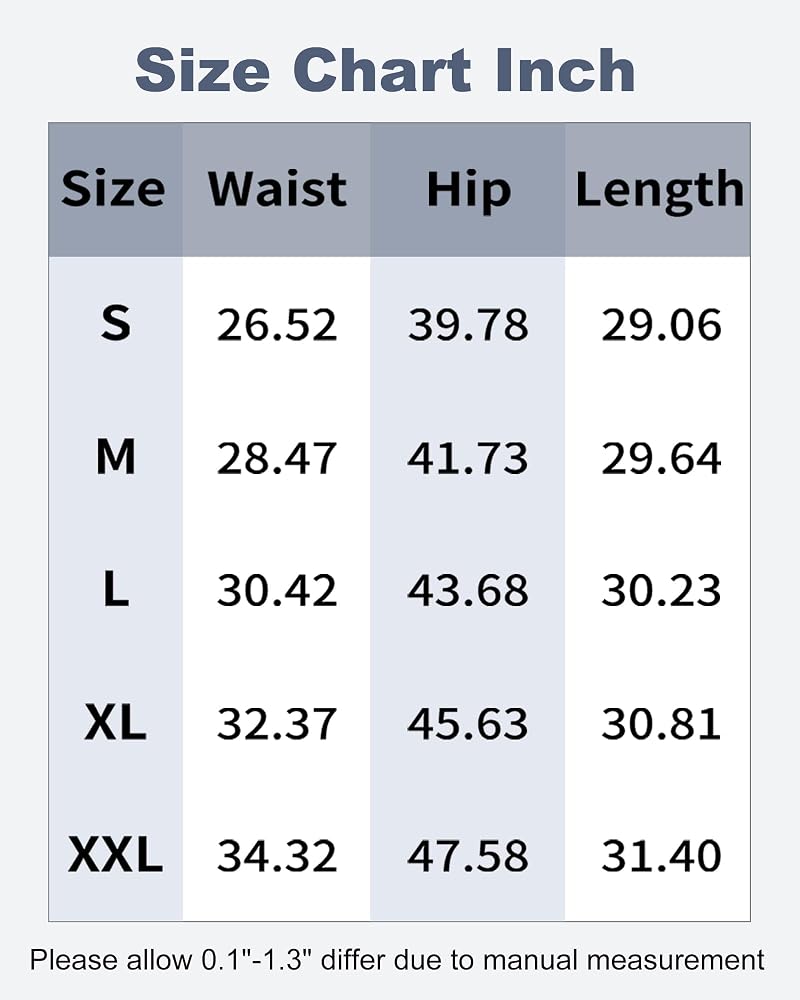Select the S size row label

pos(115,323)
